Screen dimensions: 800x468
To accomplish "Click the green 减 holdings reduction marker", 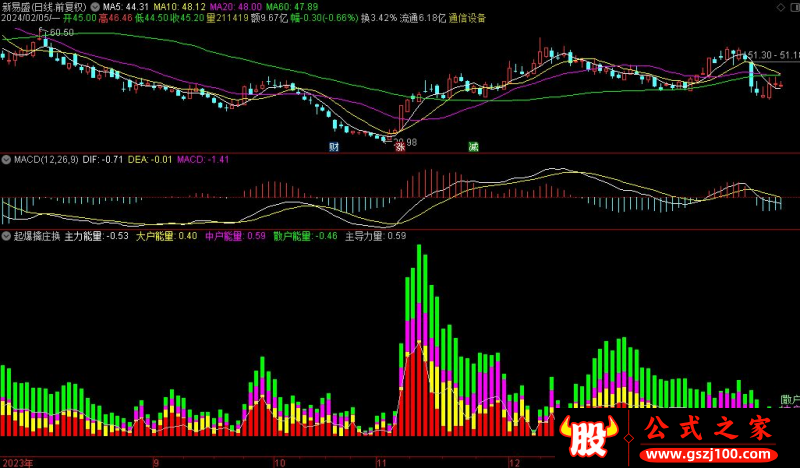I will [473, 147].
